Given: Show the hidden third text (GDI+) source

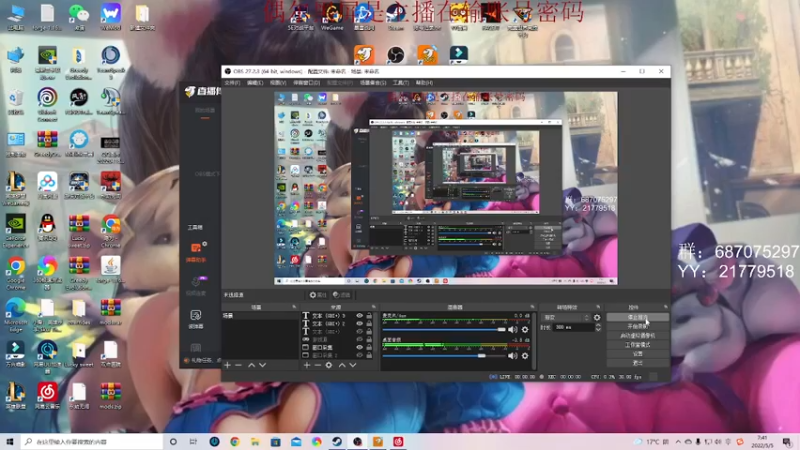Looking at the screenshot, I should pyautogui.click(x=360, y=332).
